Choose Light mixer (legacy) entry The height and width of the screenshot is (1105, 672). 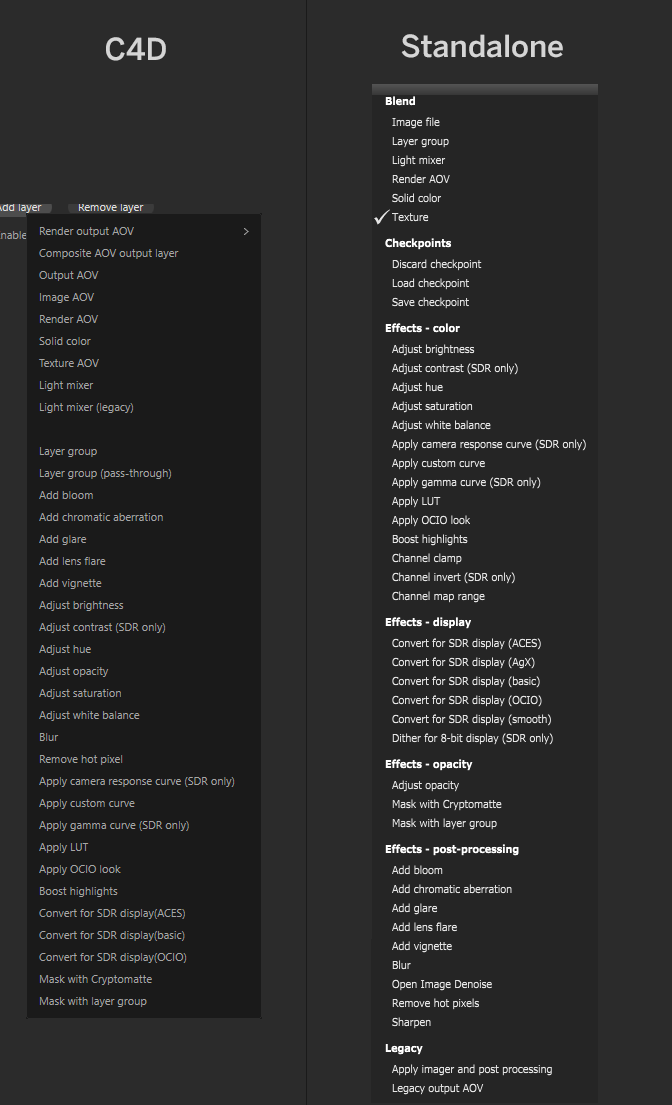tap(86, 407)
